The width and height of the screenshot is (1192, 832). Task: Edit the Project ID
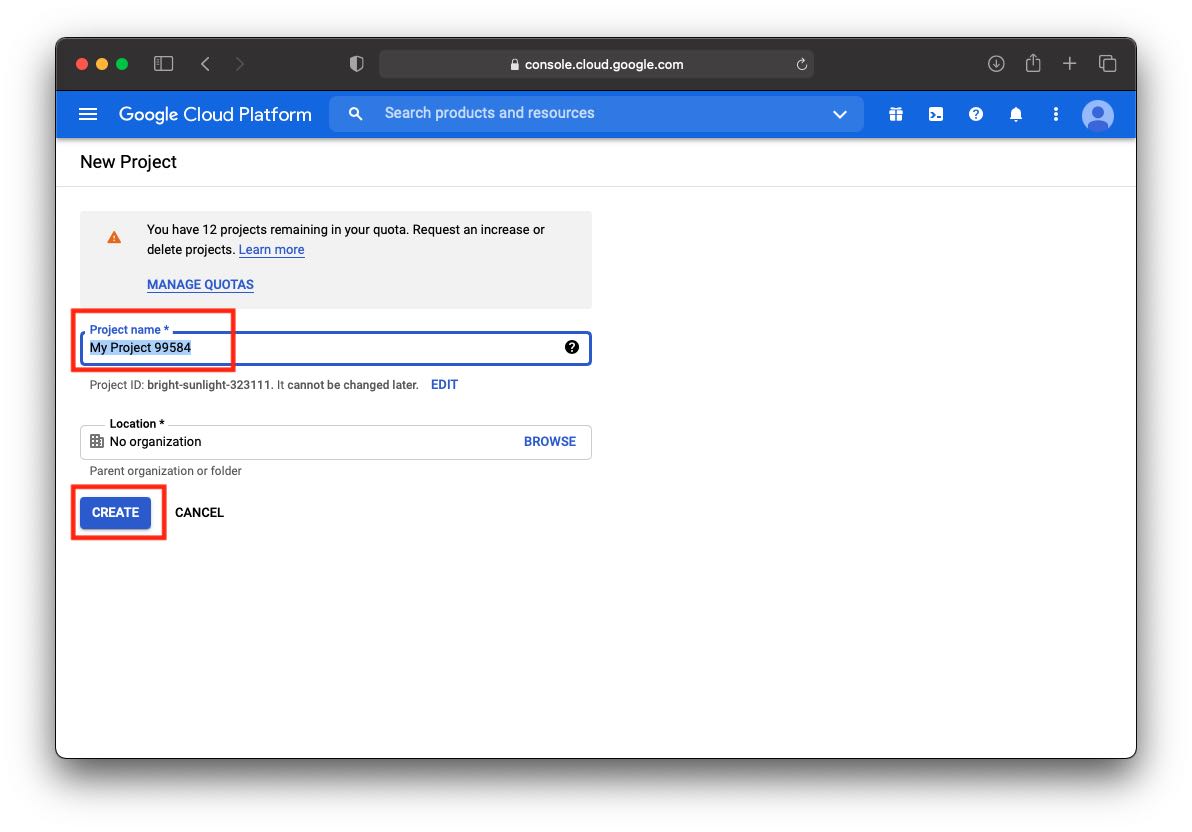pos(444,385)
